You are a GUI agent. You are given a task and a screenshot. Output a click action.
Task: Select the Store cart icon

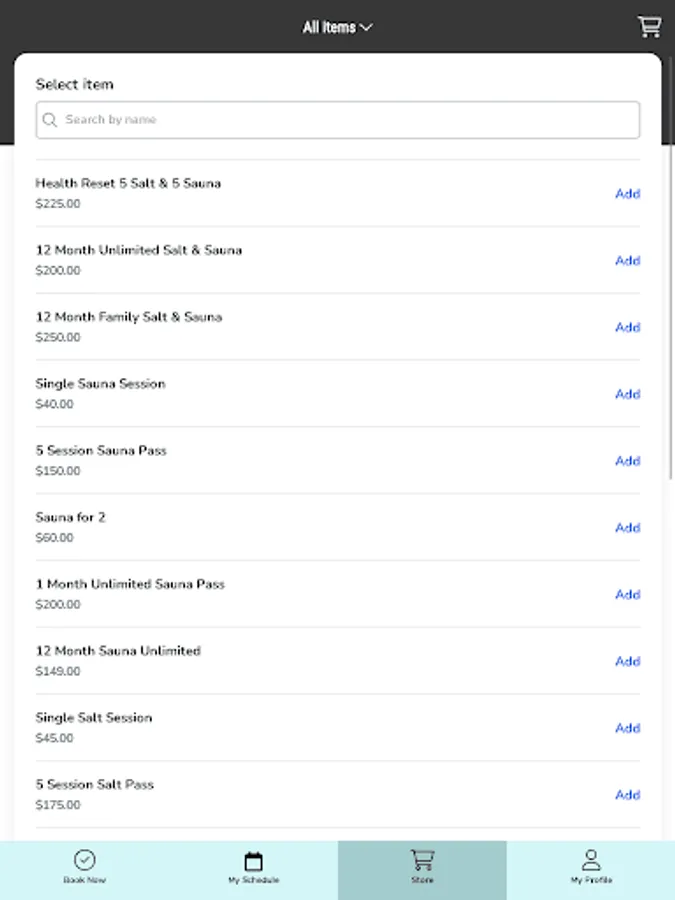pyautogui.click(x=422, y=860)
